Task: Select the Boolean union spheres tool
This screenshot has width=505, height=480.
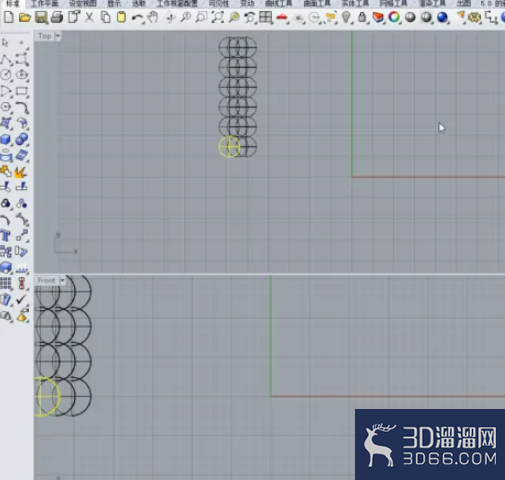Action: point(22,139)
